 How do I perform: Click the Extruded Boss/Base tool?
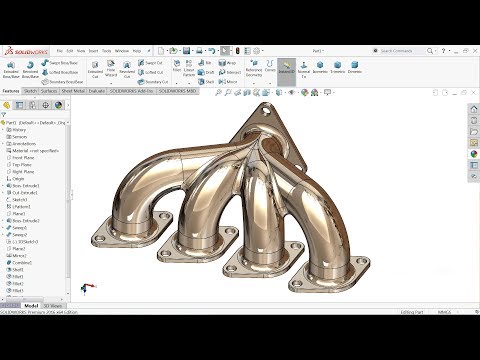point(11,69)
